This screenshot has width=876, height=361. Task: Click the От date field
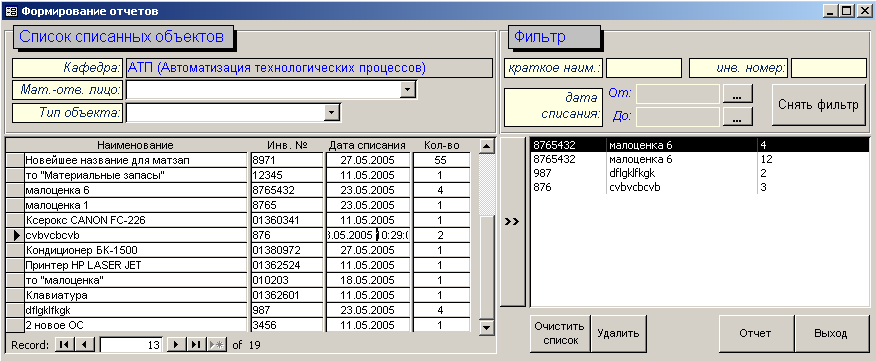pyautogui.click(x=678, y=94)
